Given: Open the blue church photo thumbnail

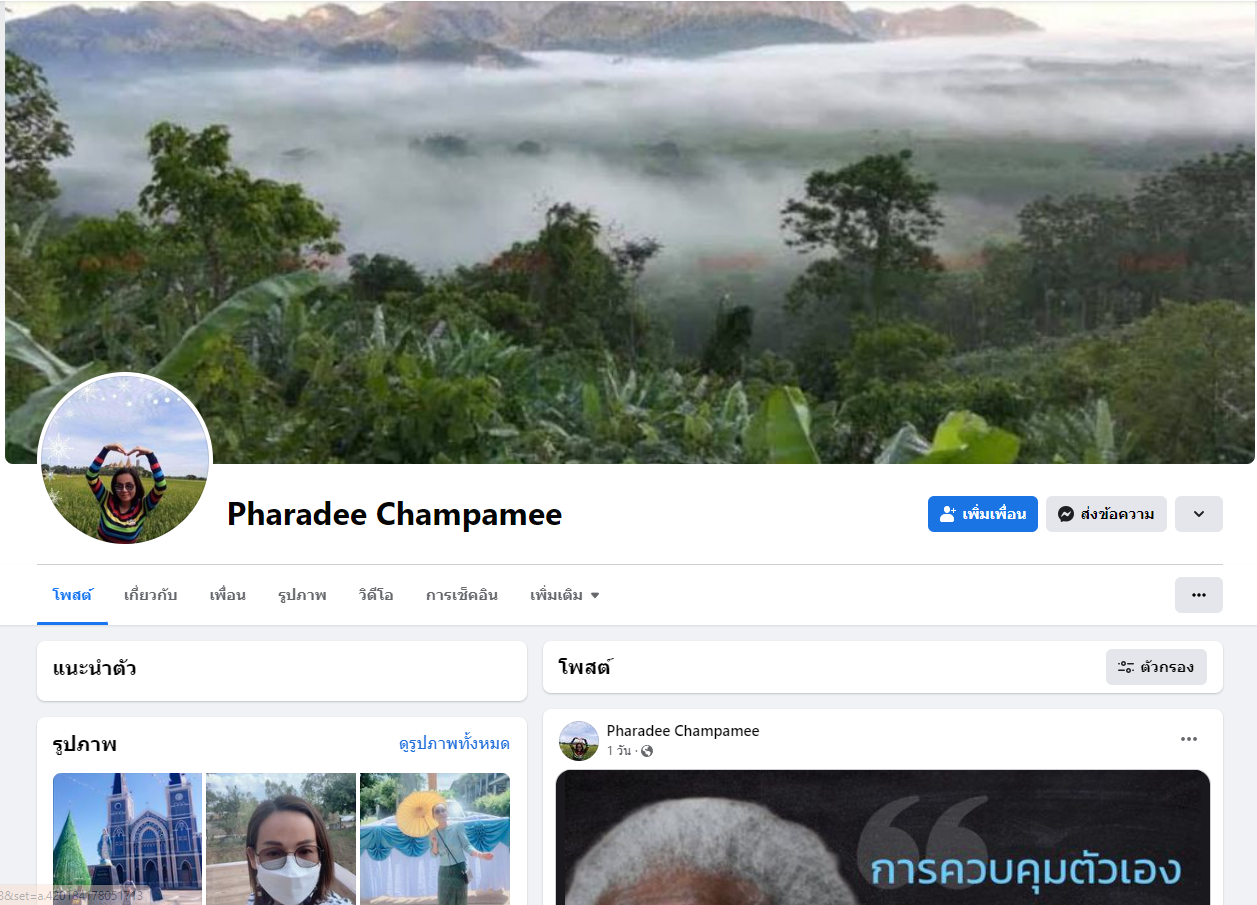Looking at the screenshot, I should pos(128,838).
